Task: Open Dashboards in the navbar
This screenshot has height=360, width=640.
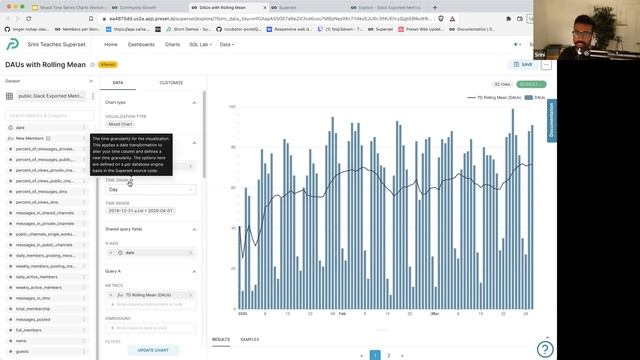Action: 141,44
